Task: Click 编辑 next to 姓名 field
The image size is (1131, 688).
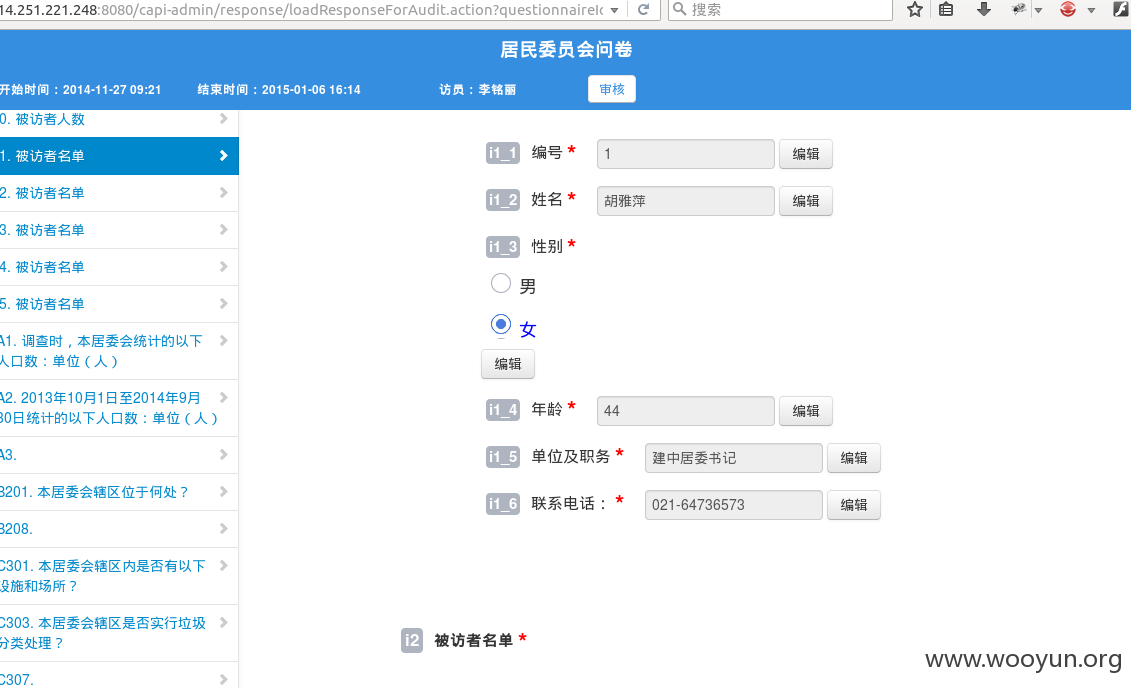Action: pos(806,200)
